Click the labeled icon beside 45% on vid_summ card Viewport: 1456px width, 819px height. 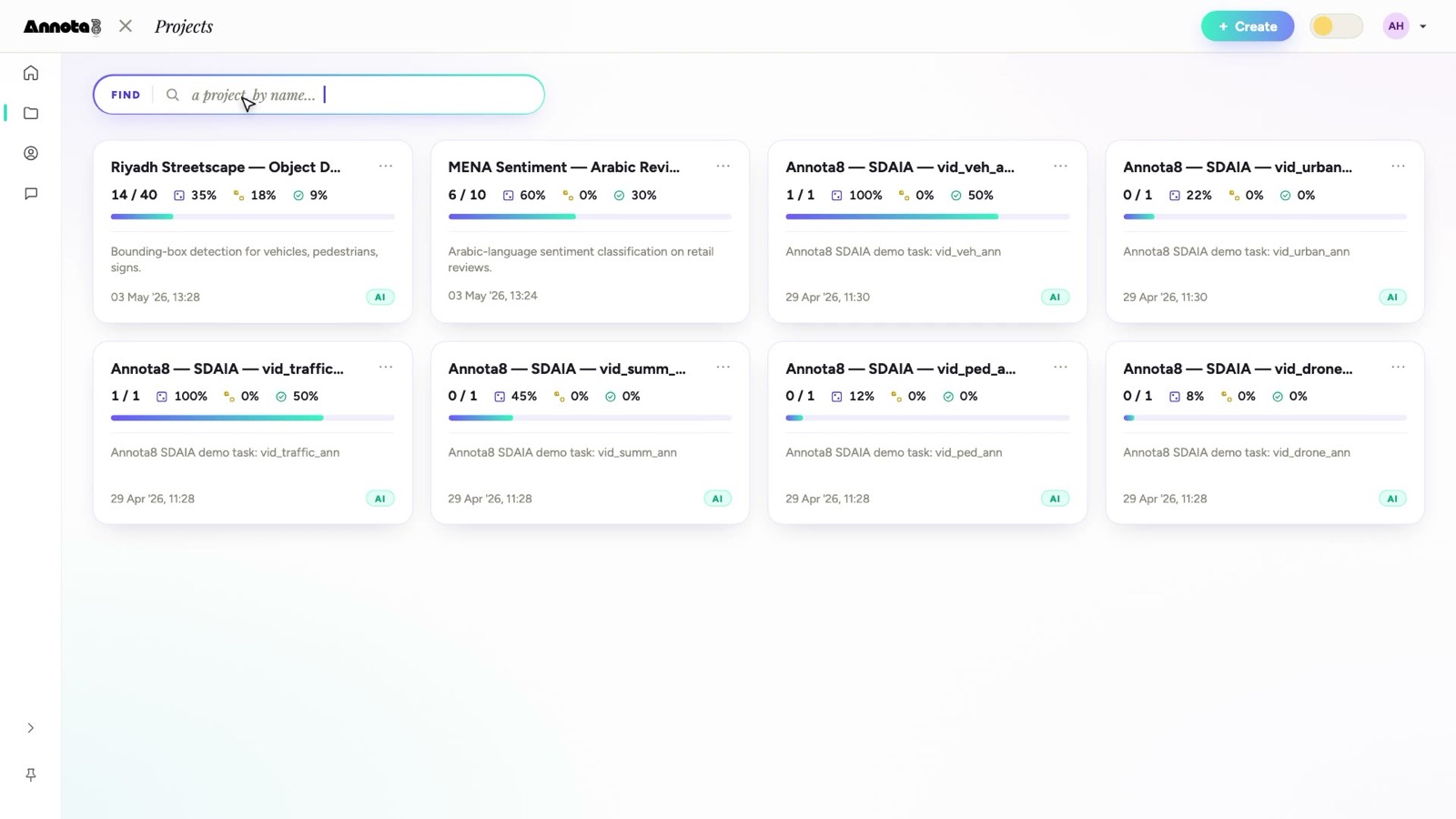tap(500, 397)
